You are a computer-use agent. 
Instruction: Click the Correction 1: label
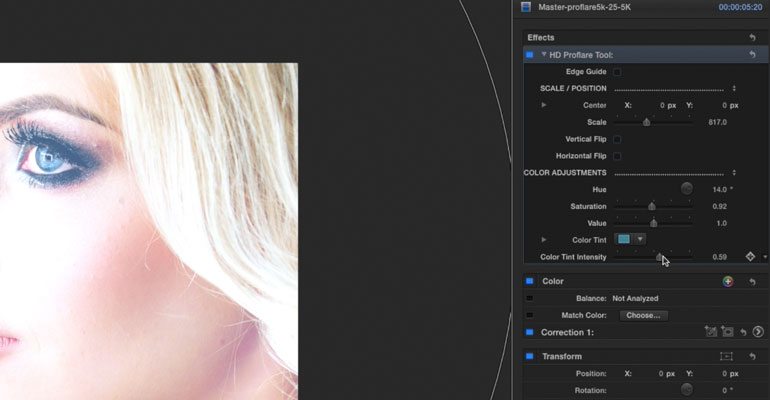pos(567,332)
